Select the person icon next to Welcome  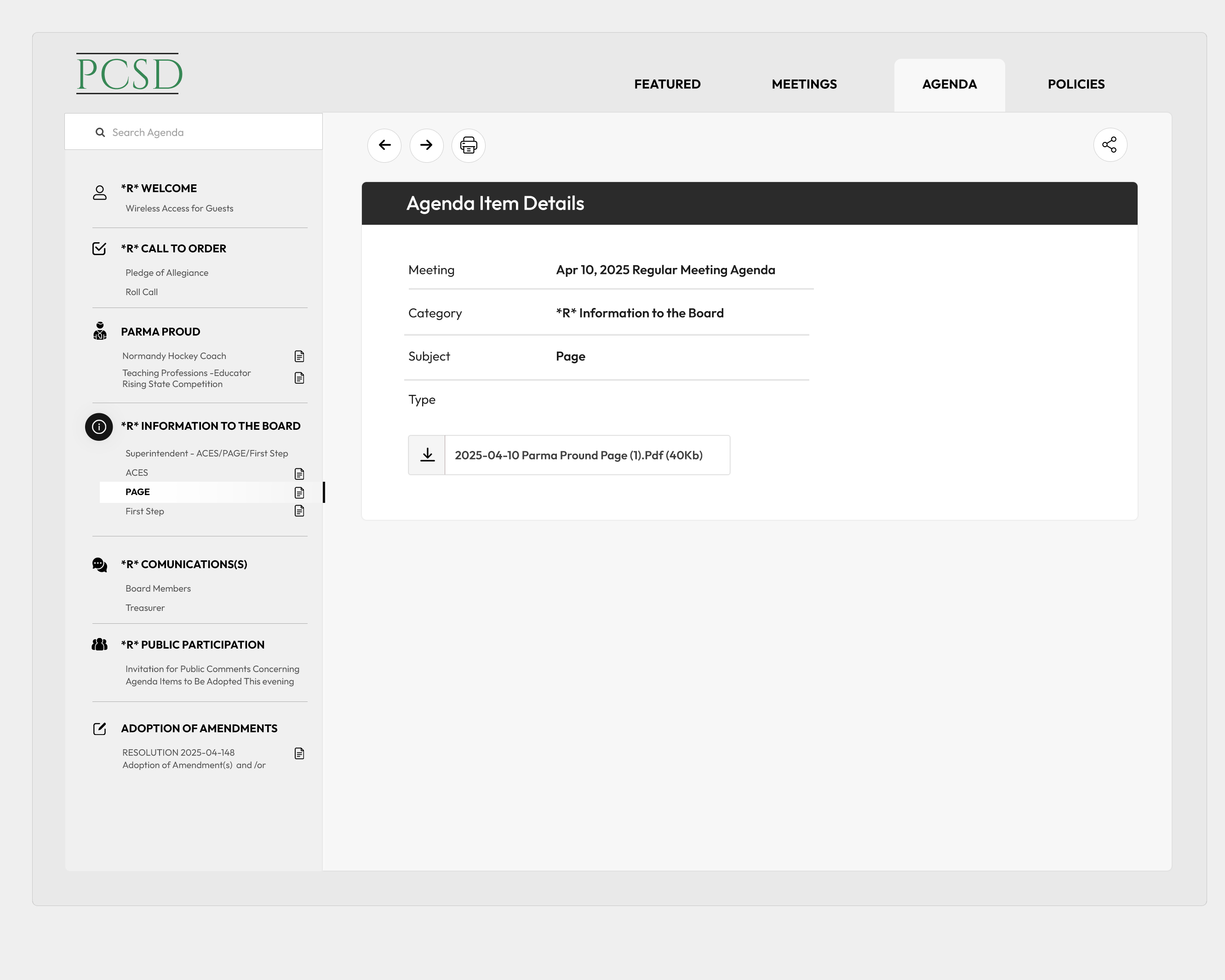click(99, 193)
